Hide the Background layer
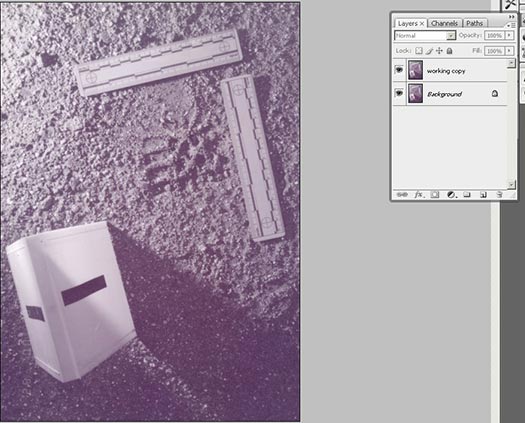This screenshot has height=423, width=525. point(399,92)
